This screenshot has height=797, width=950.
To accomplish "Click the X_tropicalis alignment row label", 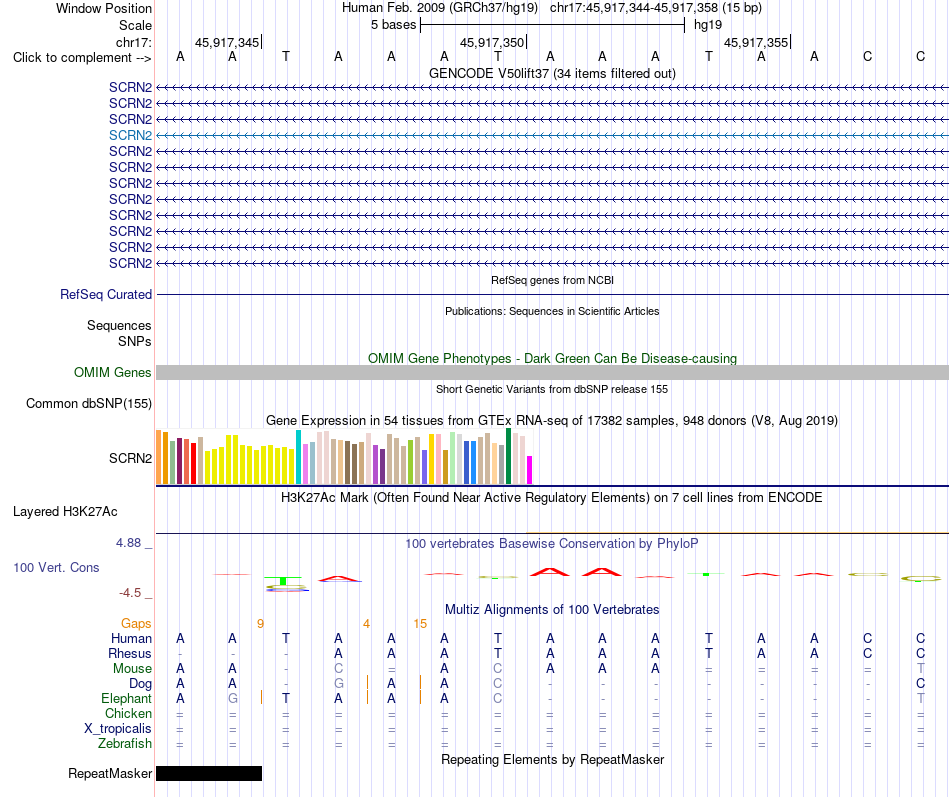I will pos(118,729).
